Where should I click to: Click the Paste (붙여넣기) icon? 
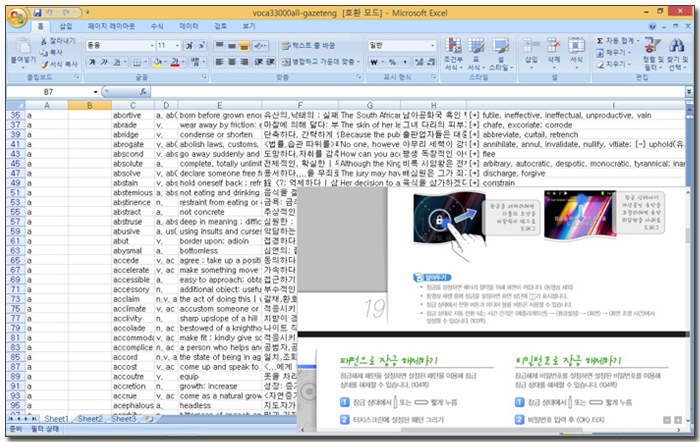point(22,47)
